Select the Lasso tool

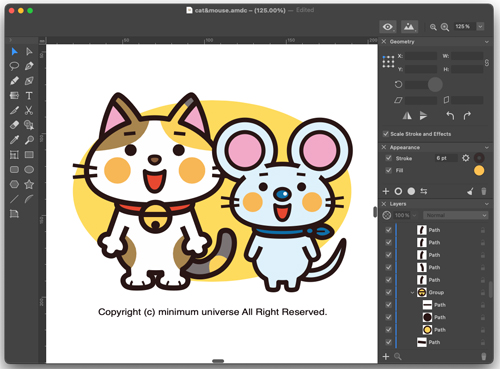pos(14,66)
